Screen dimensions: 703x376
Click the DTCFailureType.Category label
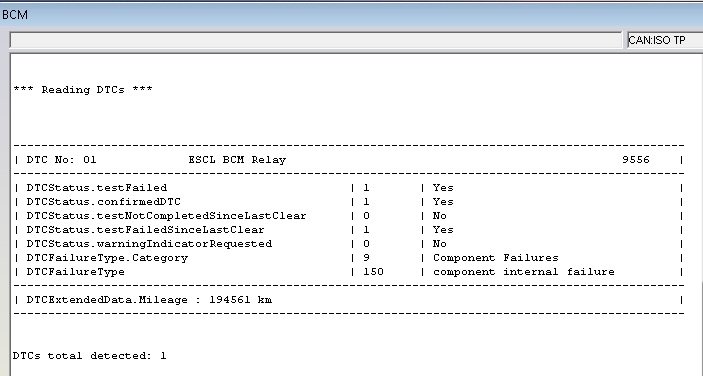pos(107,258)
